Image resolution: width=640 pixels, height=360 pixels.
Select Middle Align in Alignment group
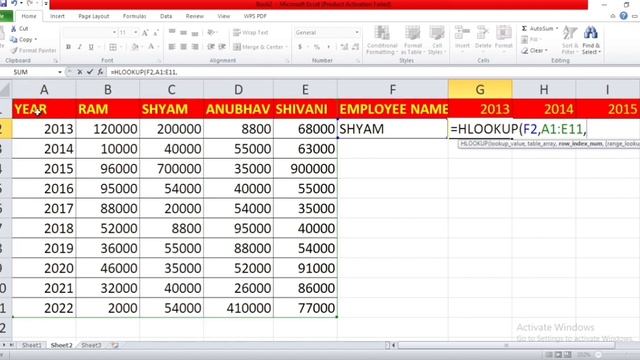183,32
